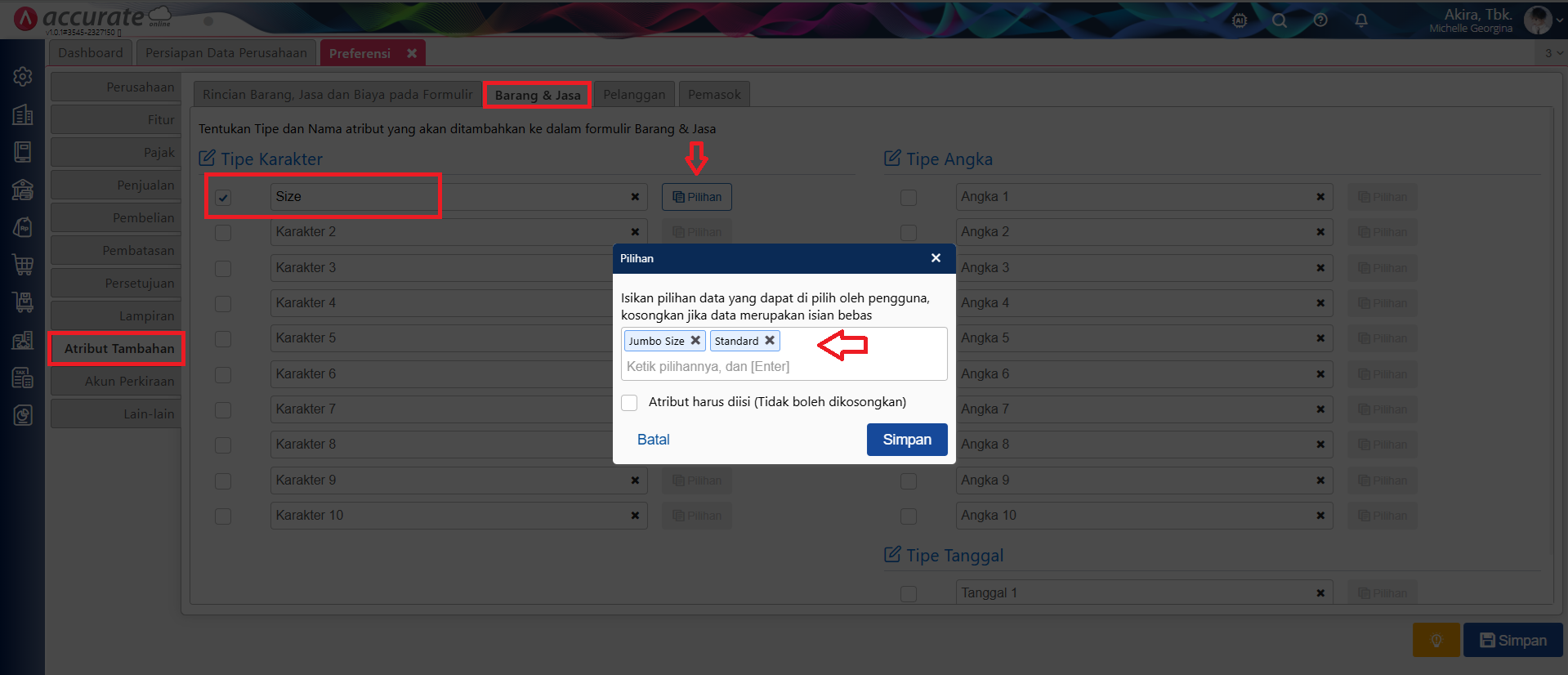Remove the Standard option tag
Screen dimensions: 1568x675
(770, 341)
